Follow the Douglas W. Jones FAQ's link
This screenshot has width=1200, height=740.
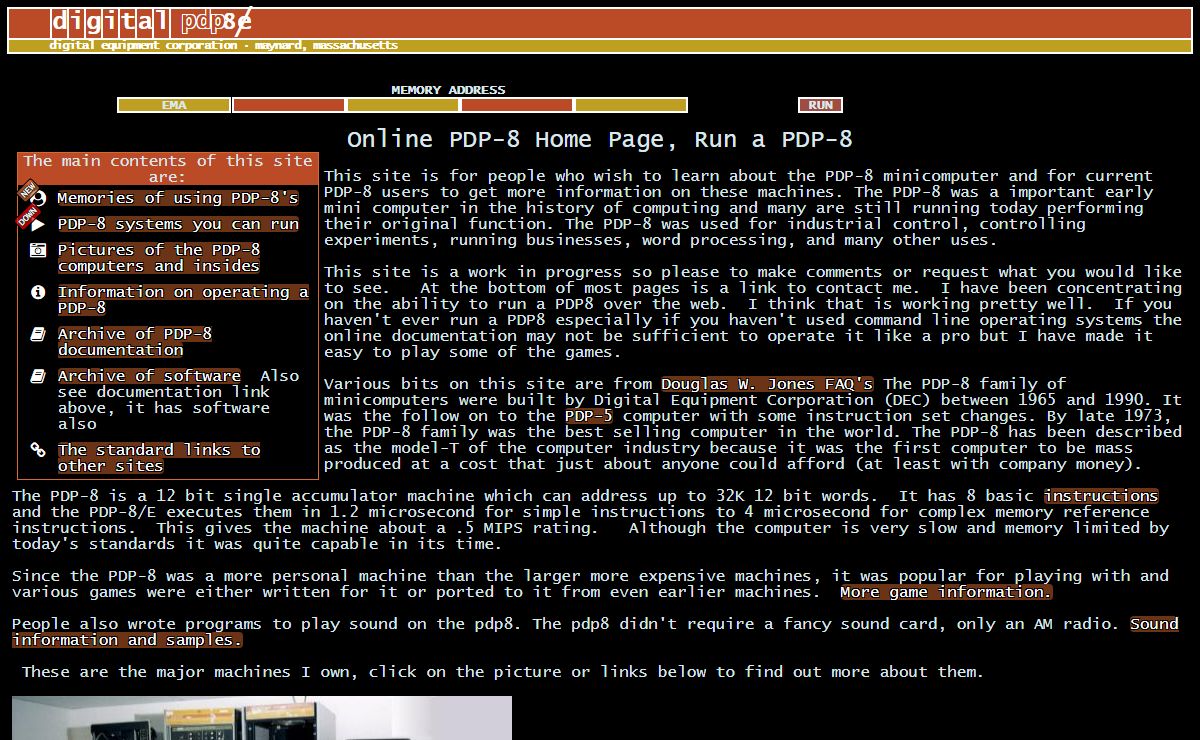[767, 384]
